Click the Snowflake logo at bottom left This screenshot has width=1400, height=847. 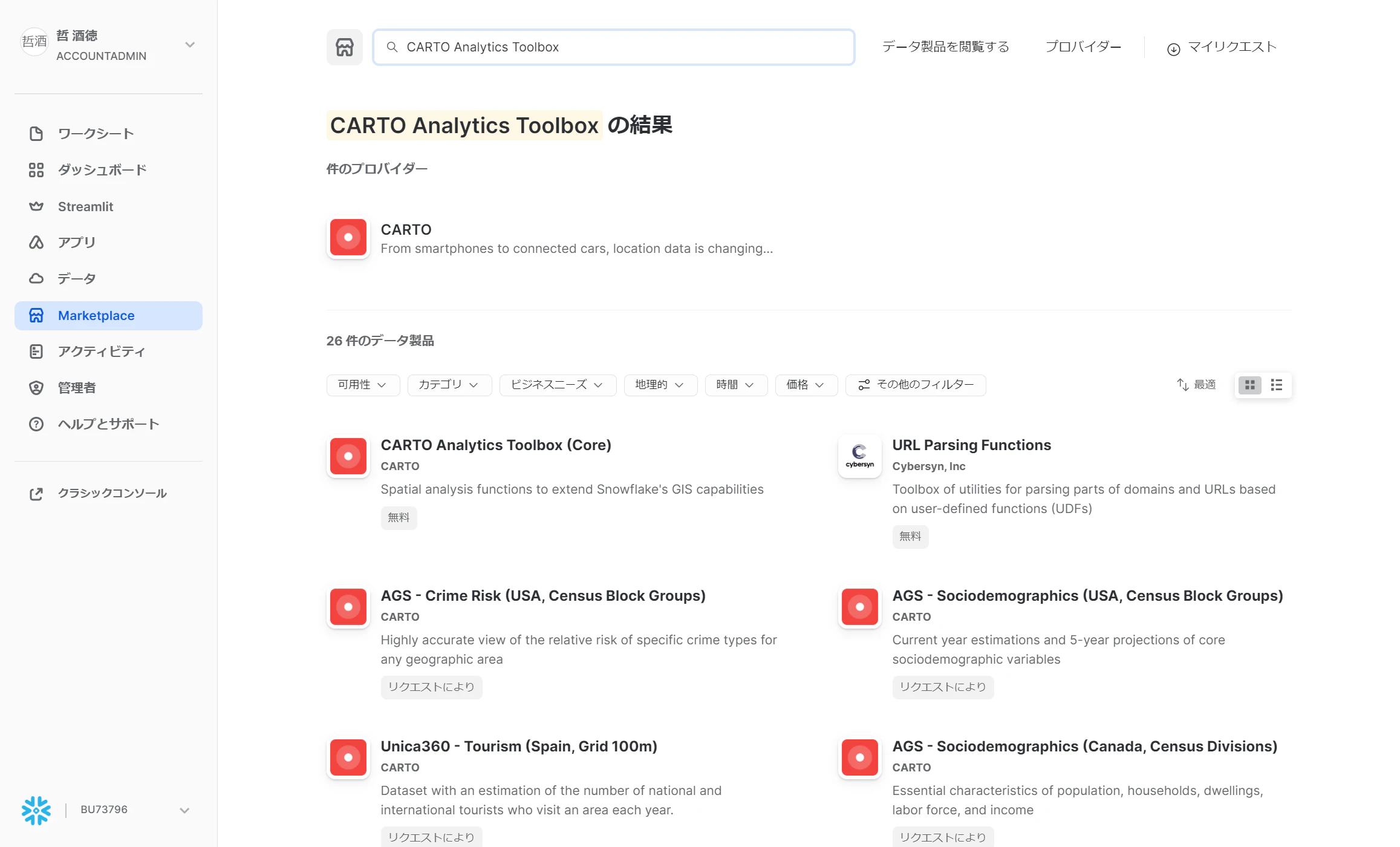[36, 810]
